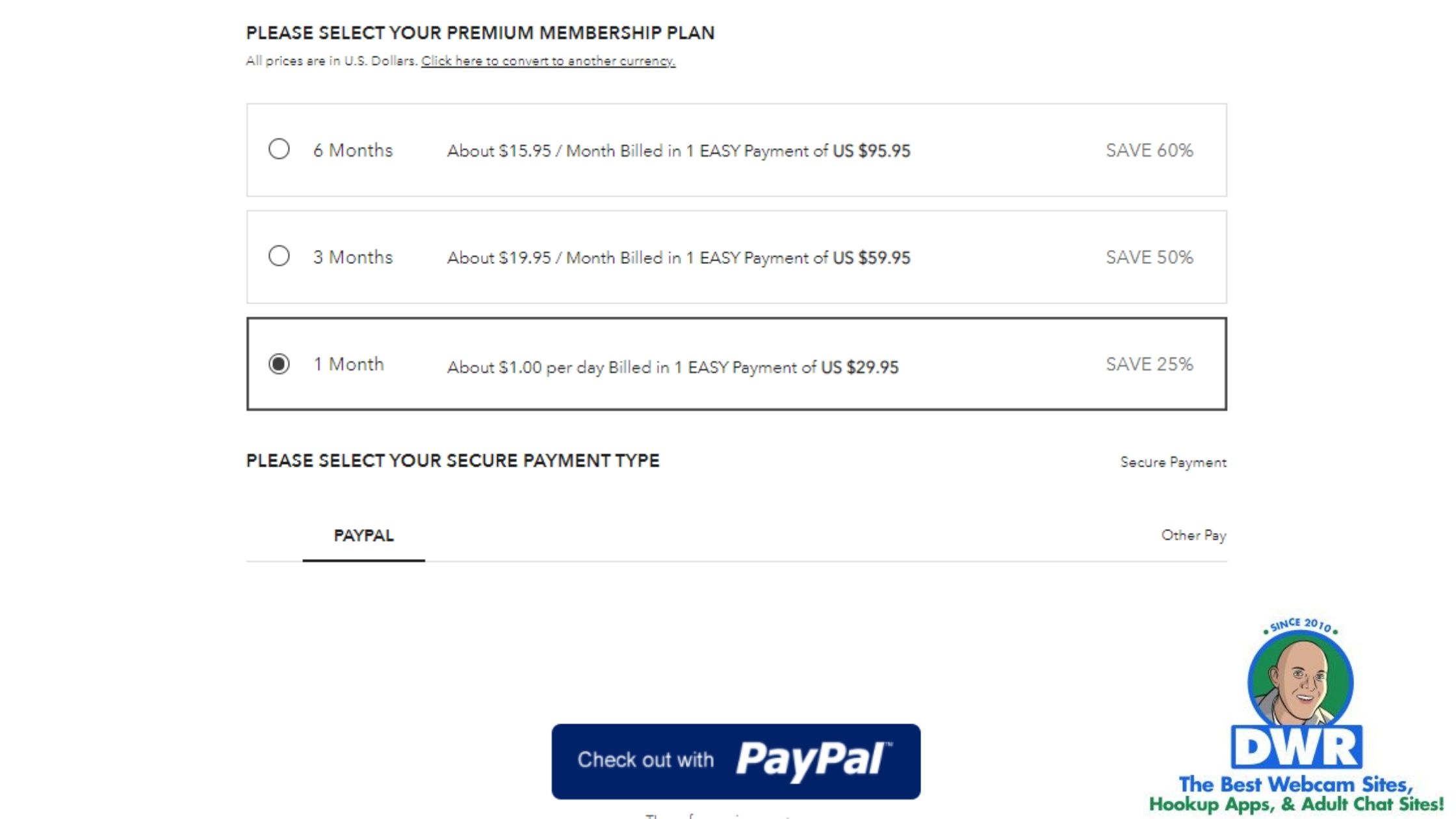Click the 6 Months plan label

click(353, 150)
